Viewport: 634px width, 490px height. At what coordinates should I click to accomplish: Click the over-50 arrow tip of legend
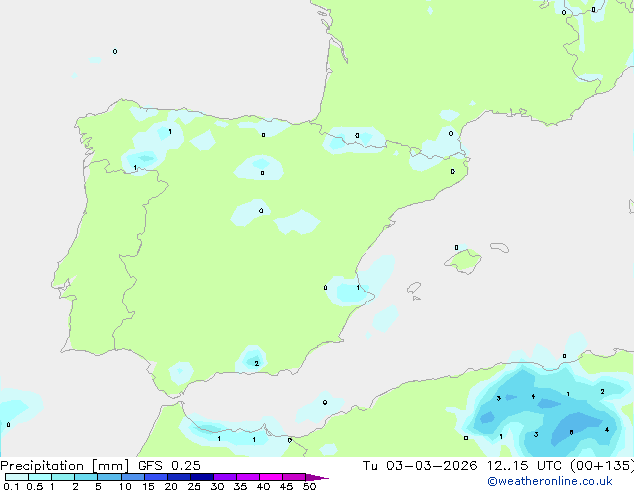(x=317, y=477)
